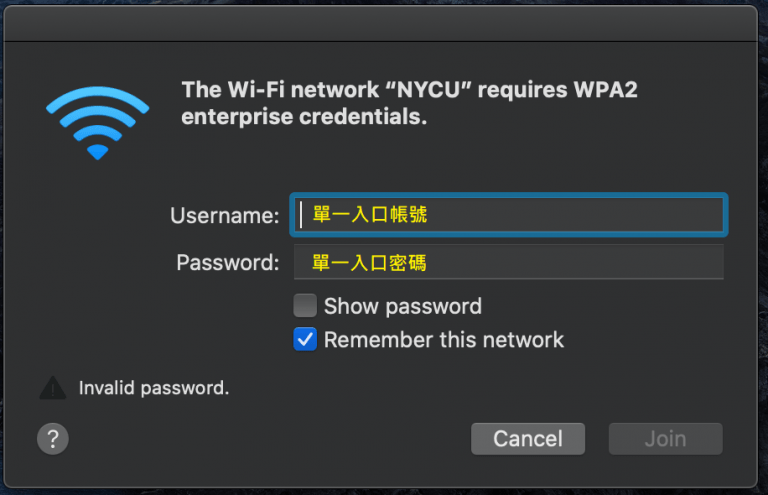Focus the Username input field

(580, 215)
